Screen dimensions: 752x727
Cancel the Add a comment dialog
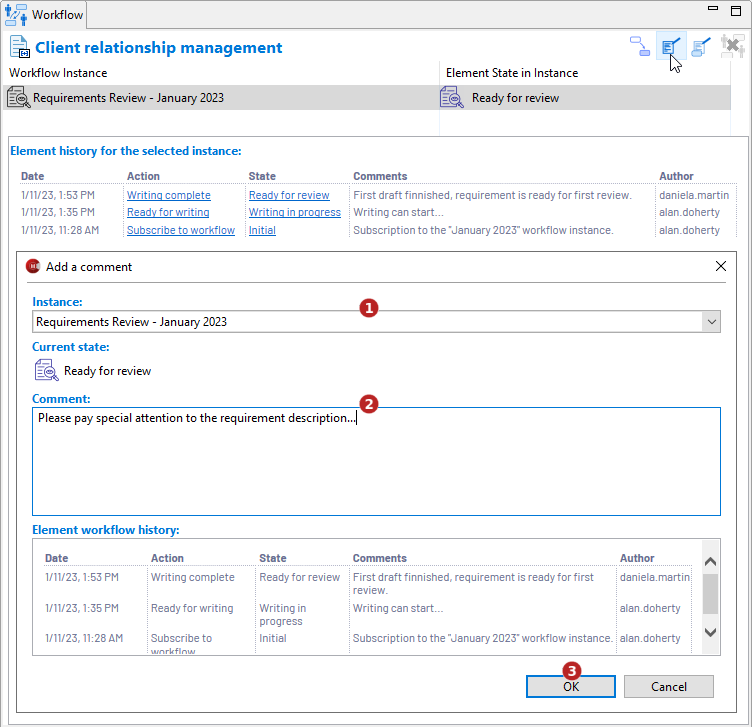(669, 687)
